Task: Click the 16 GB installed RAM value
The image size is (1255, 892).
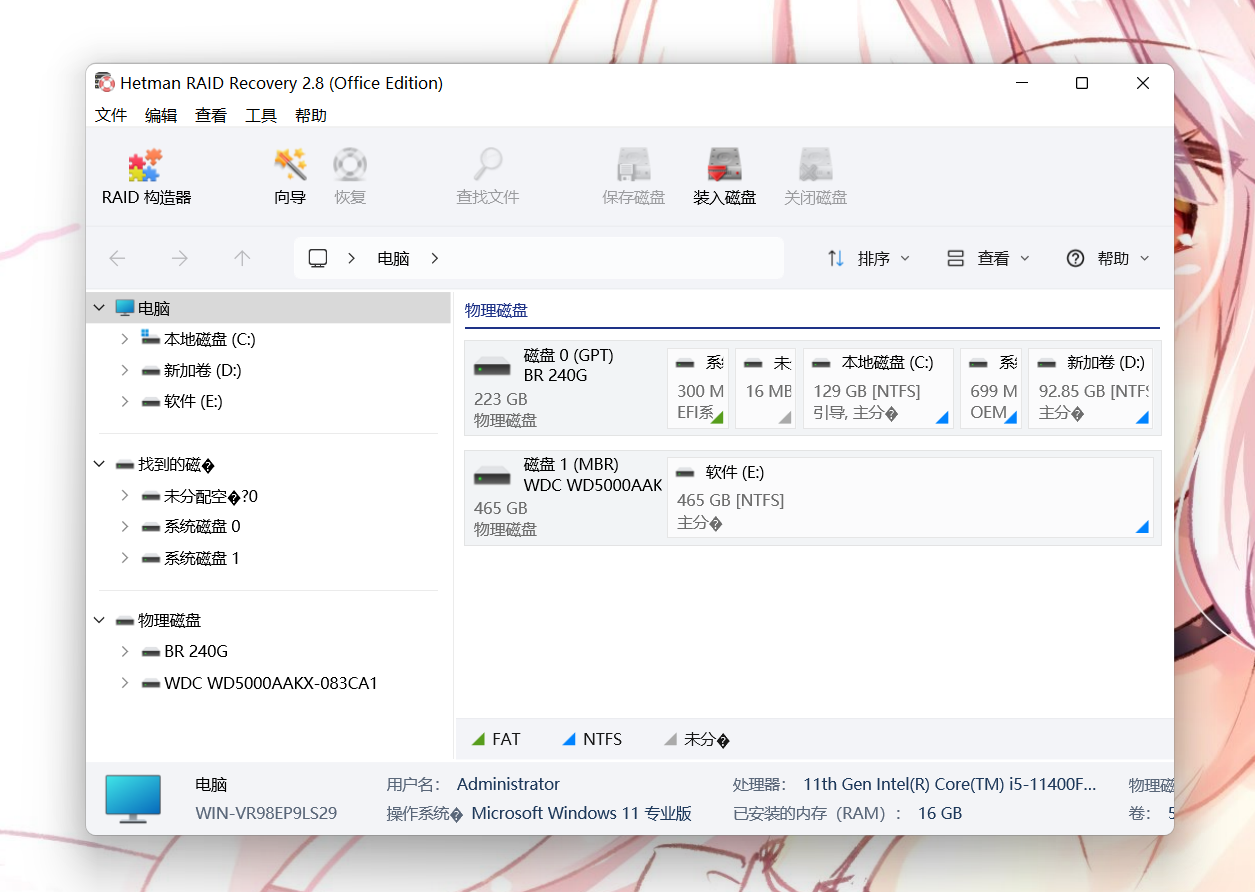Action: click(940, 813)
